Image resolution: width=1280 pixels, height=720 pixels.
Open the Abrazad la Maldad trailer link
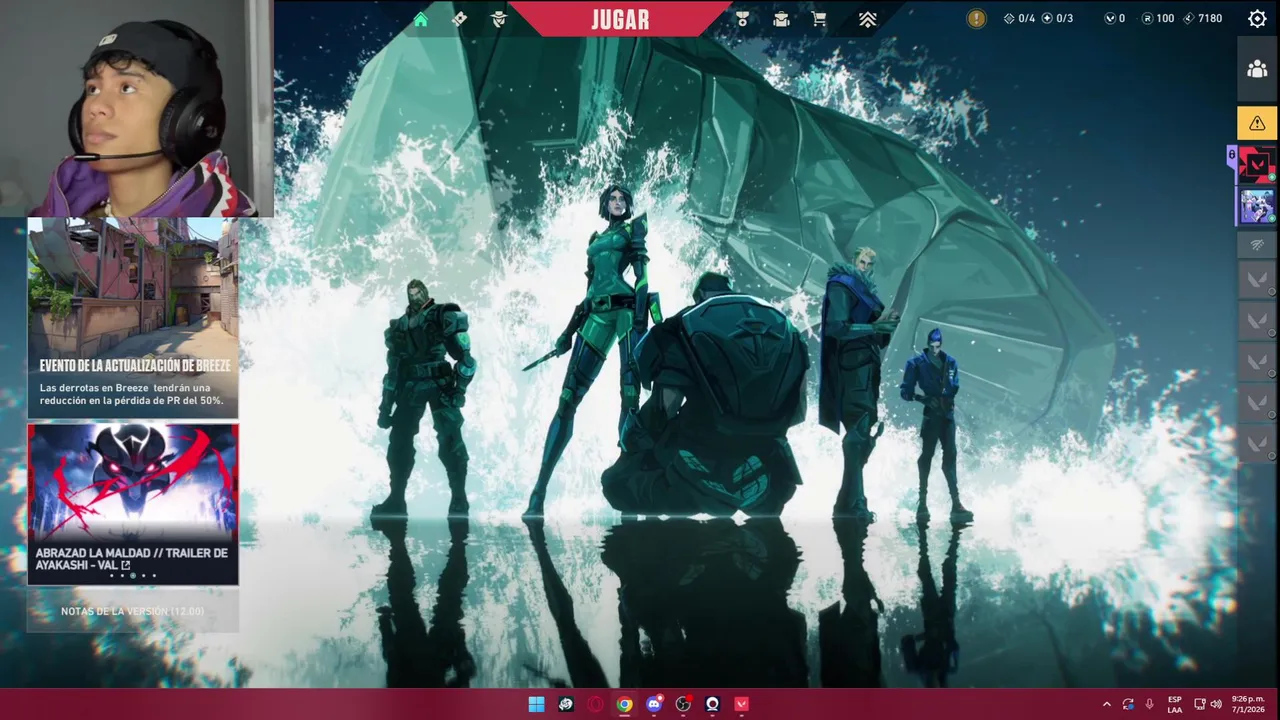[x=131, y=559]
